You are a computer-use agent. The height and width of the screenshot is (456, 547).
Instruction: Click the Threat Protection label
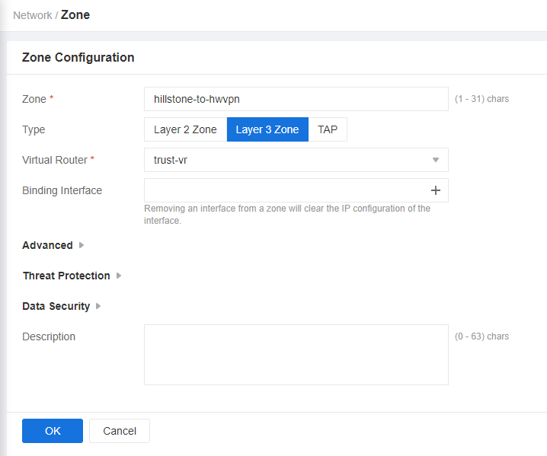tap(66, 276)
